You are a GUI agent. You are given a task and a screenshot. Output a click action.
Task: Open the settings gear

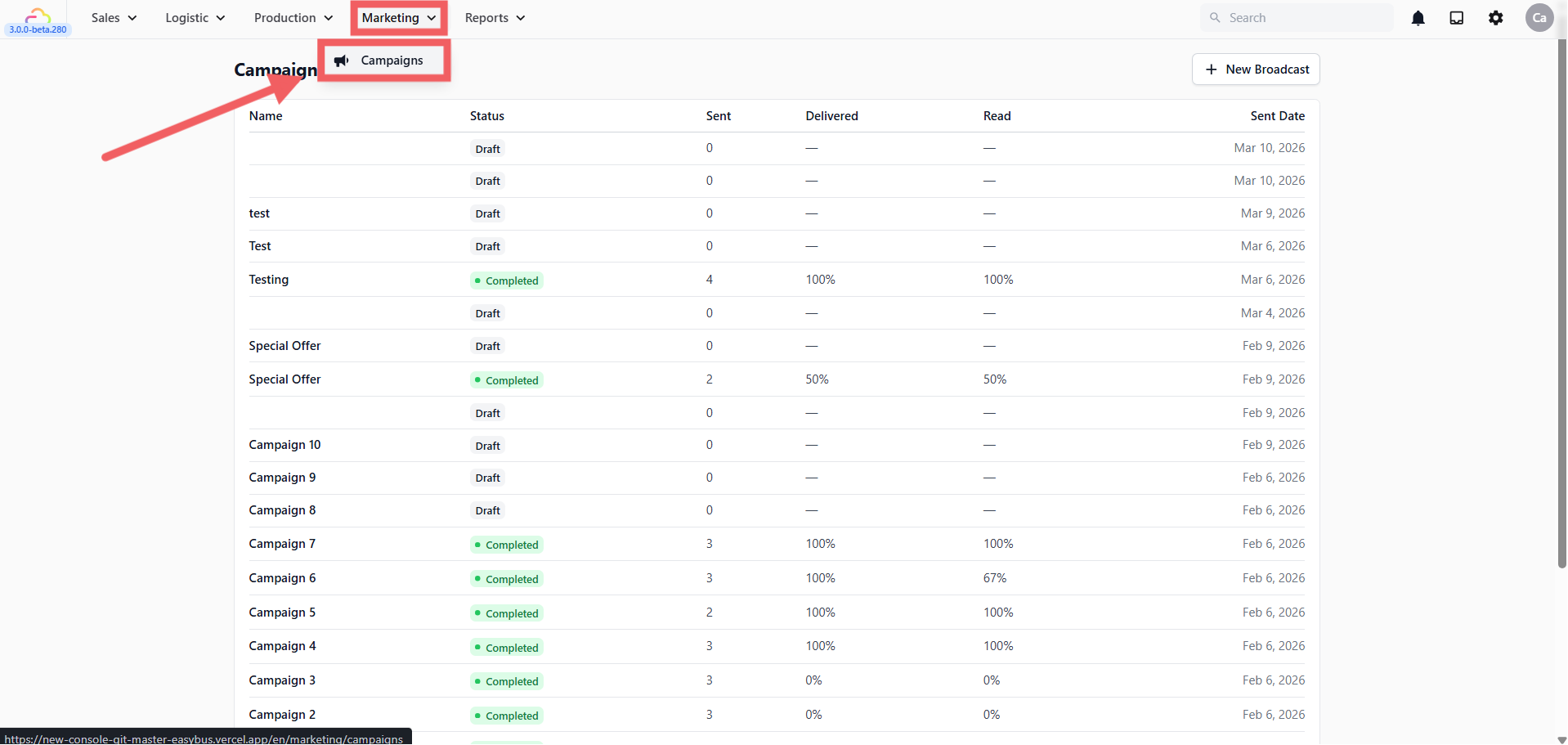click(x=1496, y=18)
